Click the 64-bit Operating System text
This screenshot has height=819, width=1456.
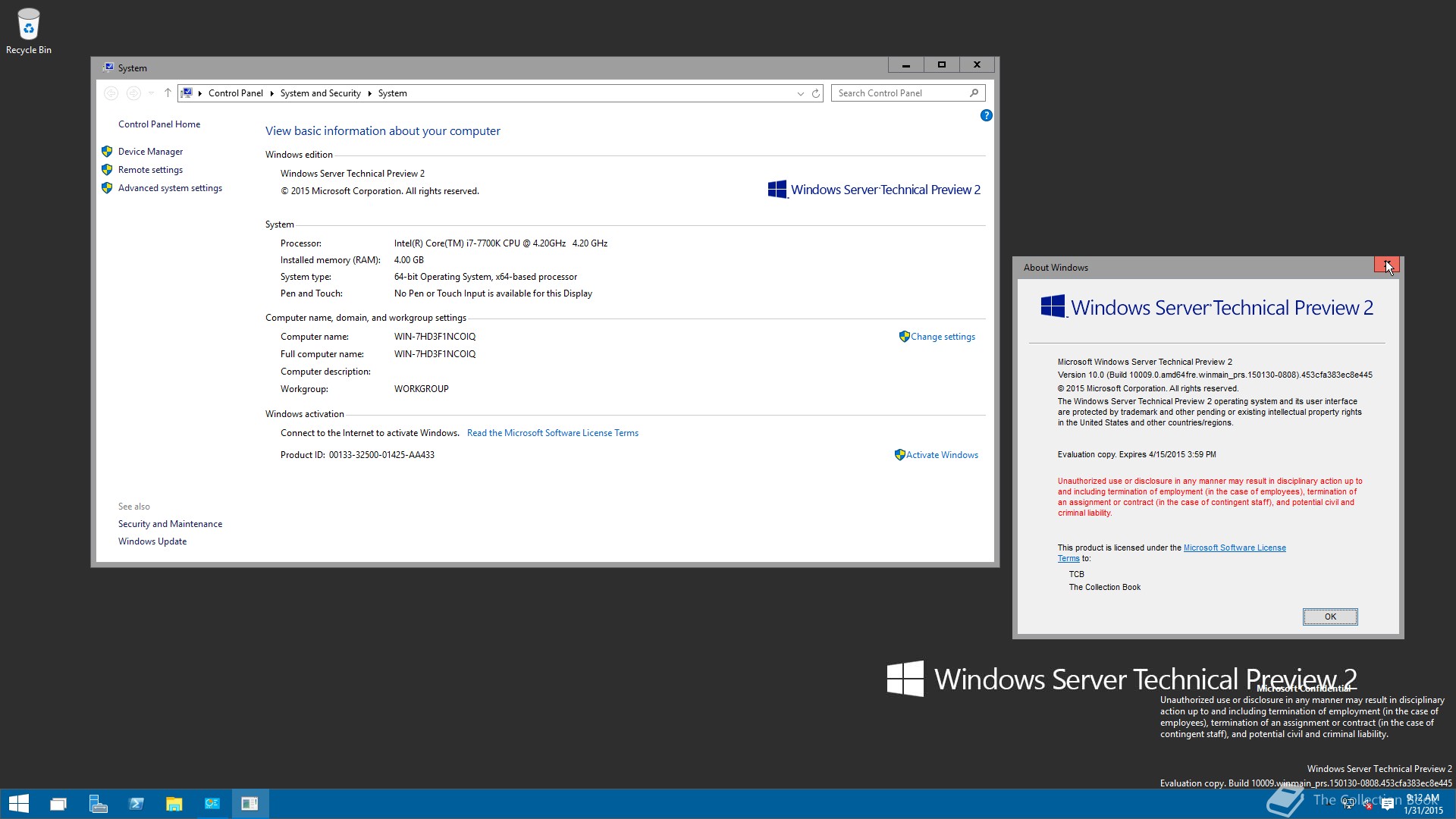(x=485, y=277)
